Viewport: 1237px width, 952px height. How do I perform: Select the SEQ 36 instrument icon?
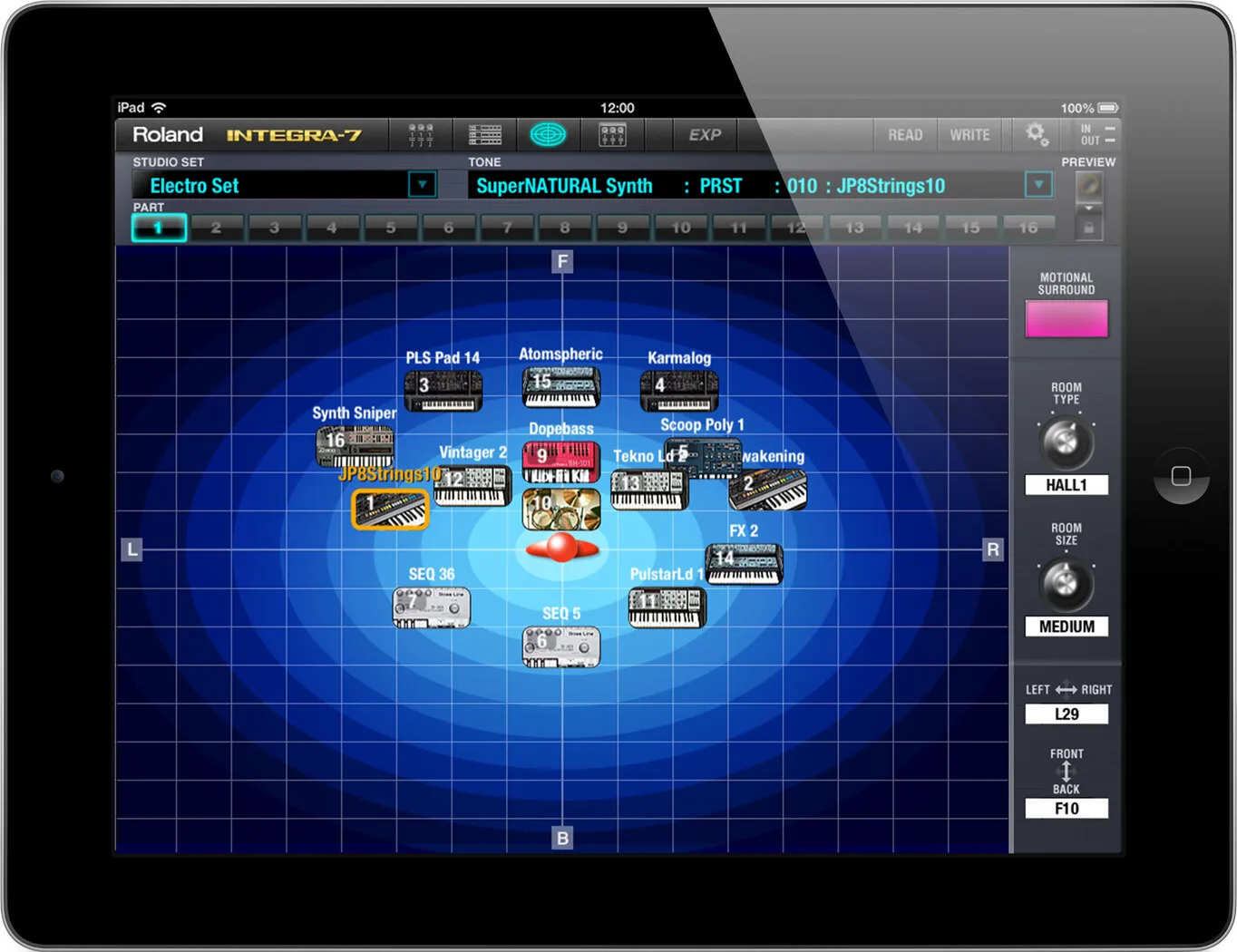432,607
